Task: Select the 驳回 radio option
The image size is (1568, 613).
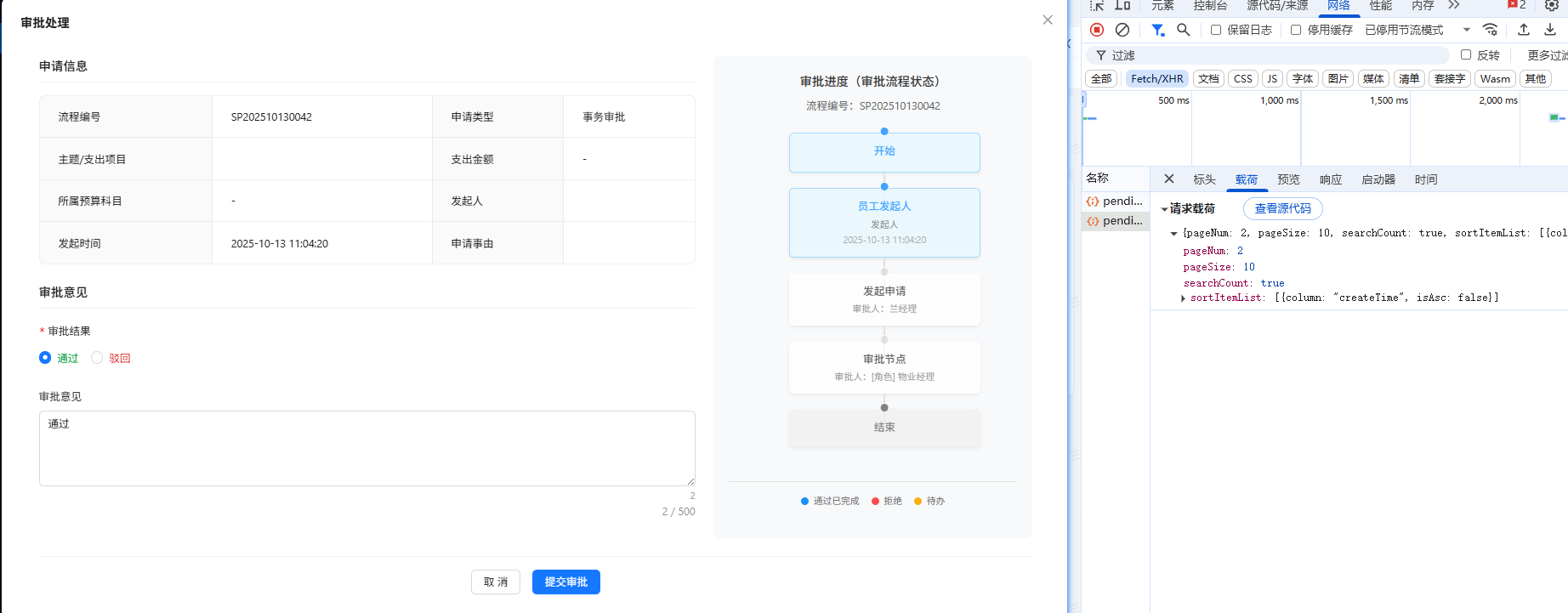Action: pyautogui.click(x=97, y=358)
